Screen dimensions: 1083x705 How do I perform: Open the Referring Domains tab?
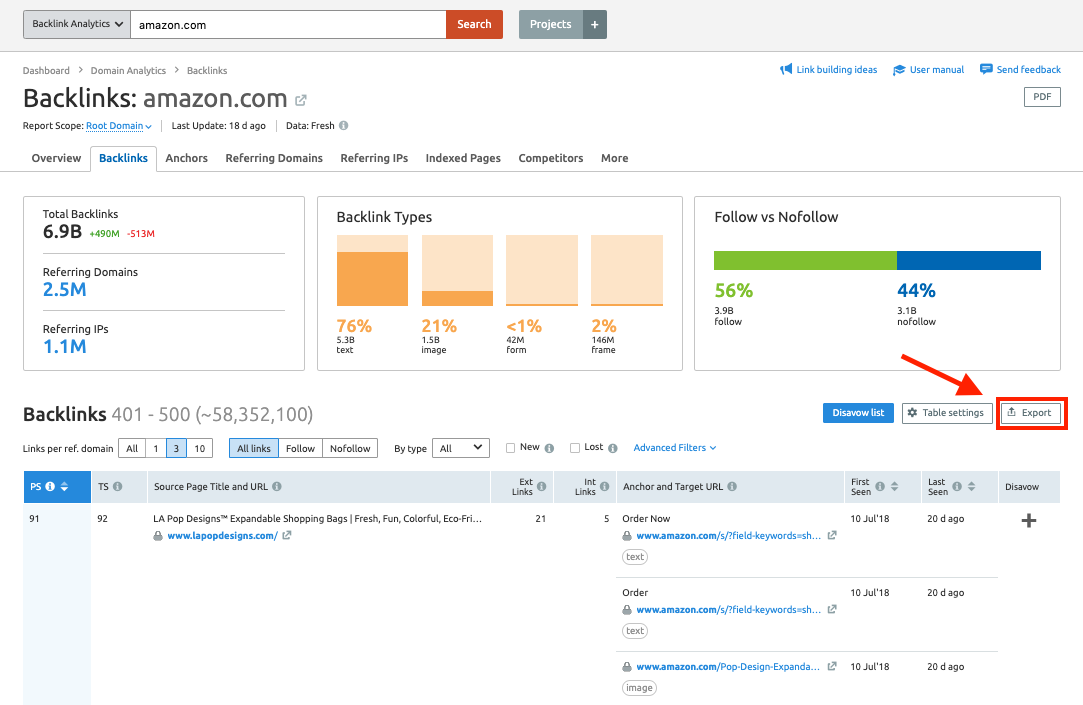[274, 158]
